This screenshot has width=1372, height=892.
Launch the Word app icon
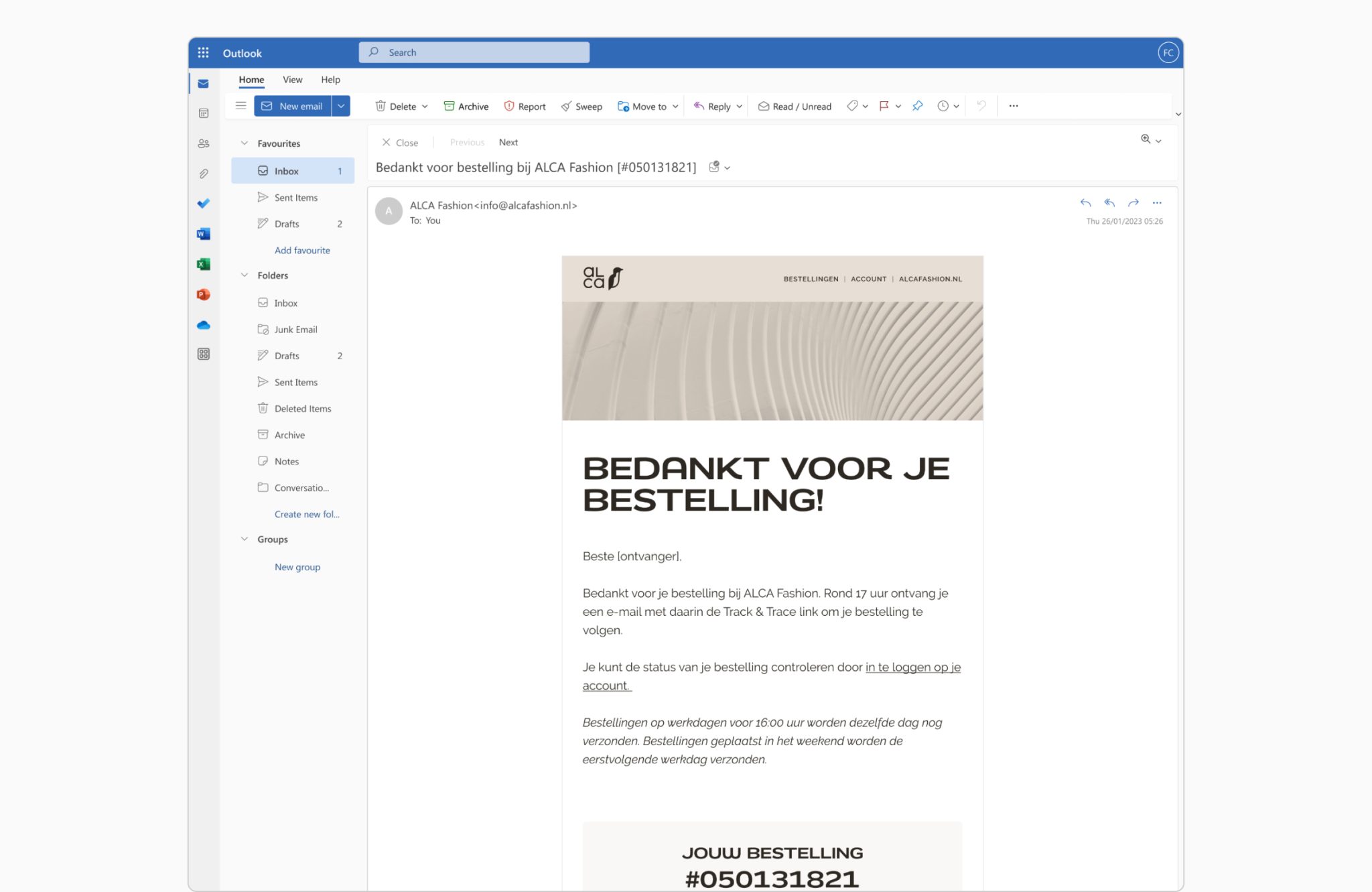[x=204, y=234]
